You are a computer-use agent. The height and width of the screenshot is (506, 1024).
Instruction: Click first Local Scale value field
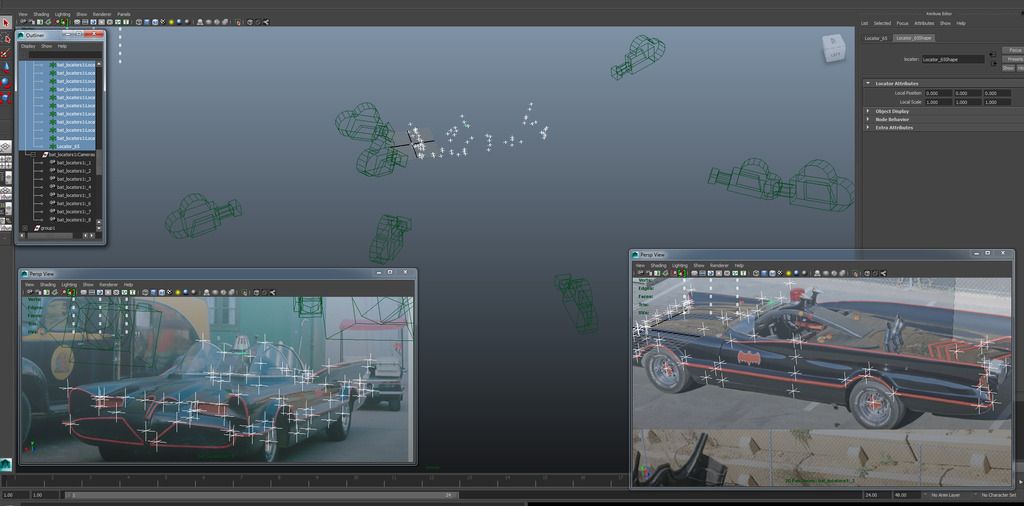tap(938, 102)
